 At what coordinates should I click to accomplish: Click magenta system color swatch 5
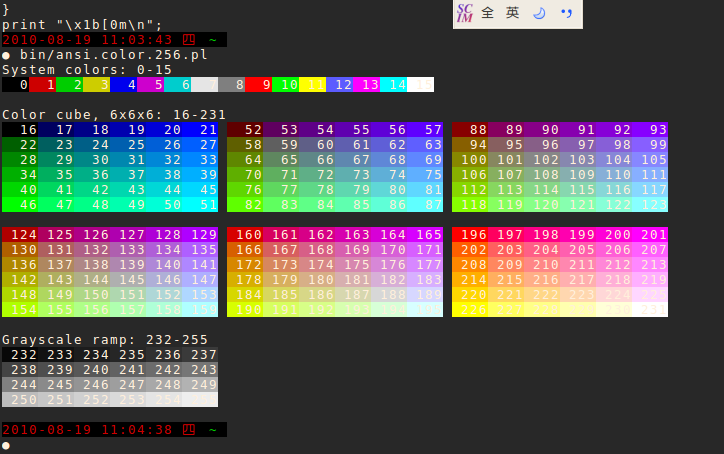tap(151, 85)
